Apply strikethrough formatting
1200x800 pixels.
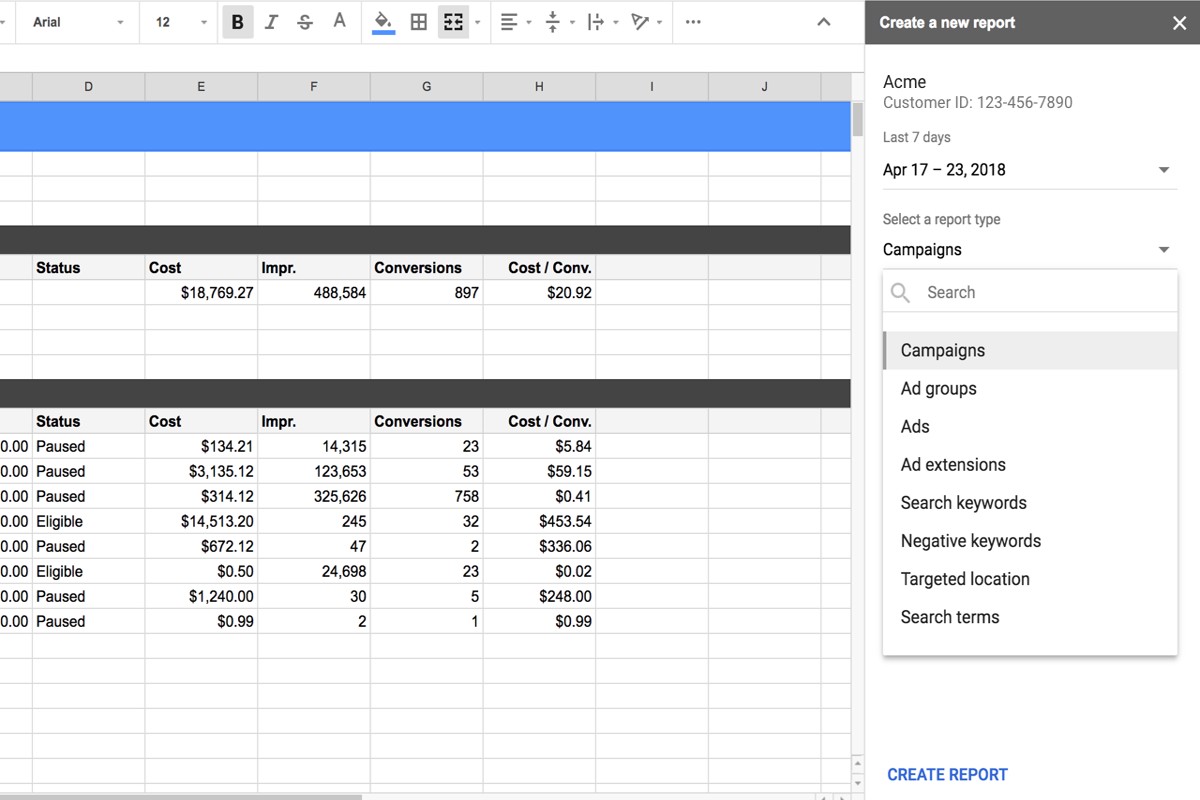(305, 22)
